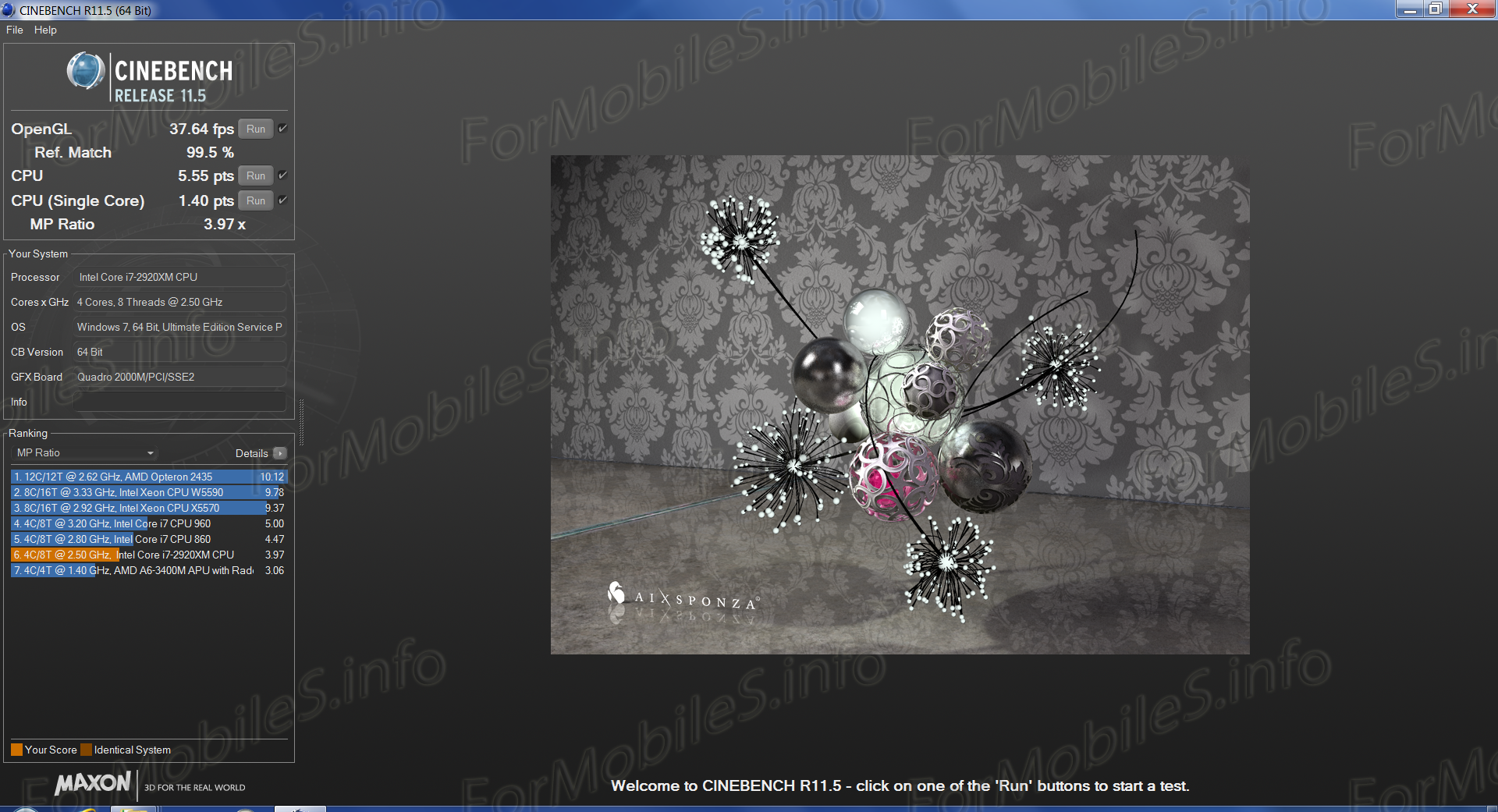Click the minimize window icon in title bar

tap(1409, 9)
